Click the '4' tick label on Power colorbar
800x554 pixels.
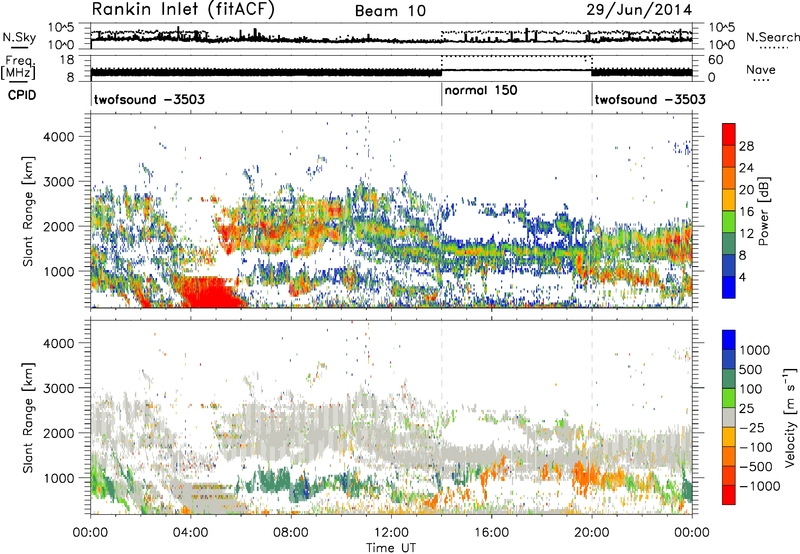pyautogui.click(x=742, y=277)
